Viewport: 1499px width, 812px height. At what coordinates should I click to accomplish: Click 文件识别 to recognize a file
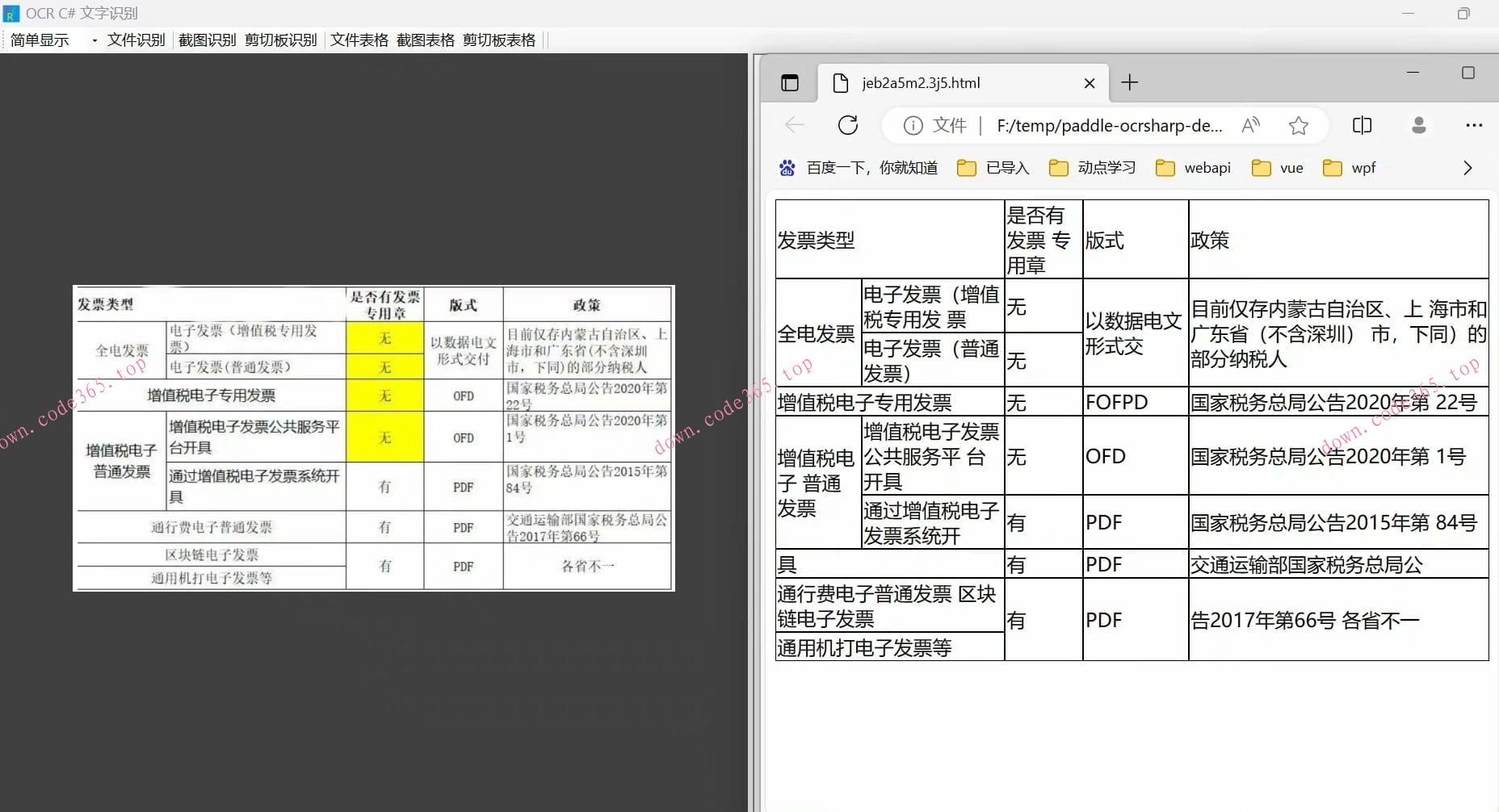[x=135, y=40]
